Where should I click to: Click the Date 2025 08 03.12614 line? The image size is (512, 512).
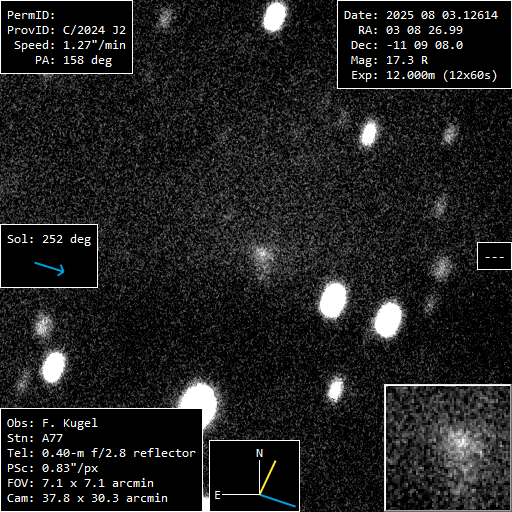(x=421, y=15)
